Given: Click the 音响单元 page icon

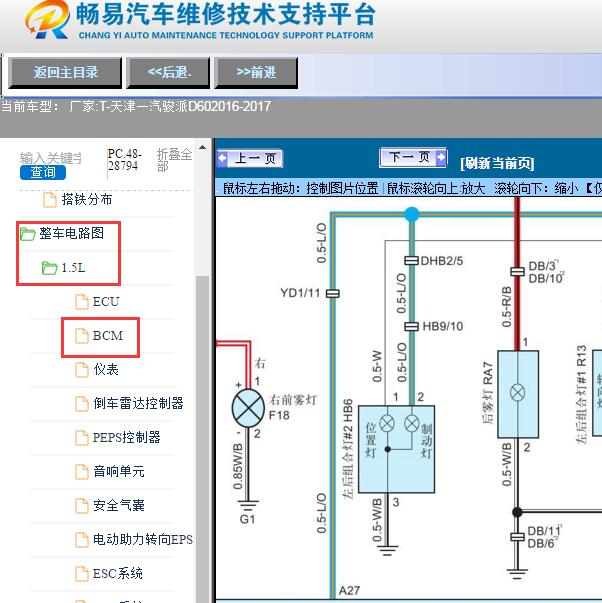Looking at the screenshot, I should [x=82, y=472].
